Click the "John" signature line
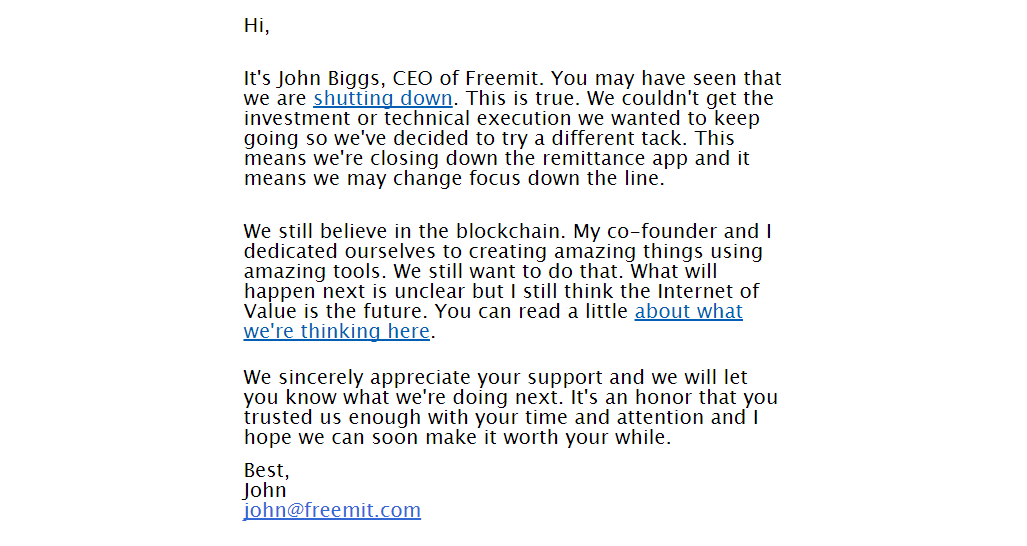This screenshot has width=1027, height=546. point(265,491)
